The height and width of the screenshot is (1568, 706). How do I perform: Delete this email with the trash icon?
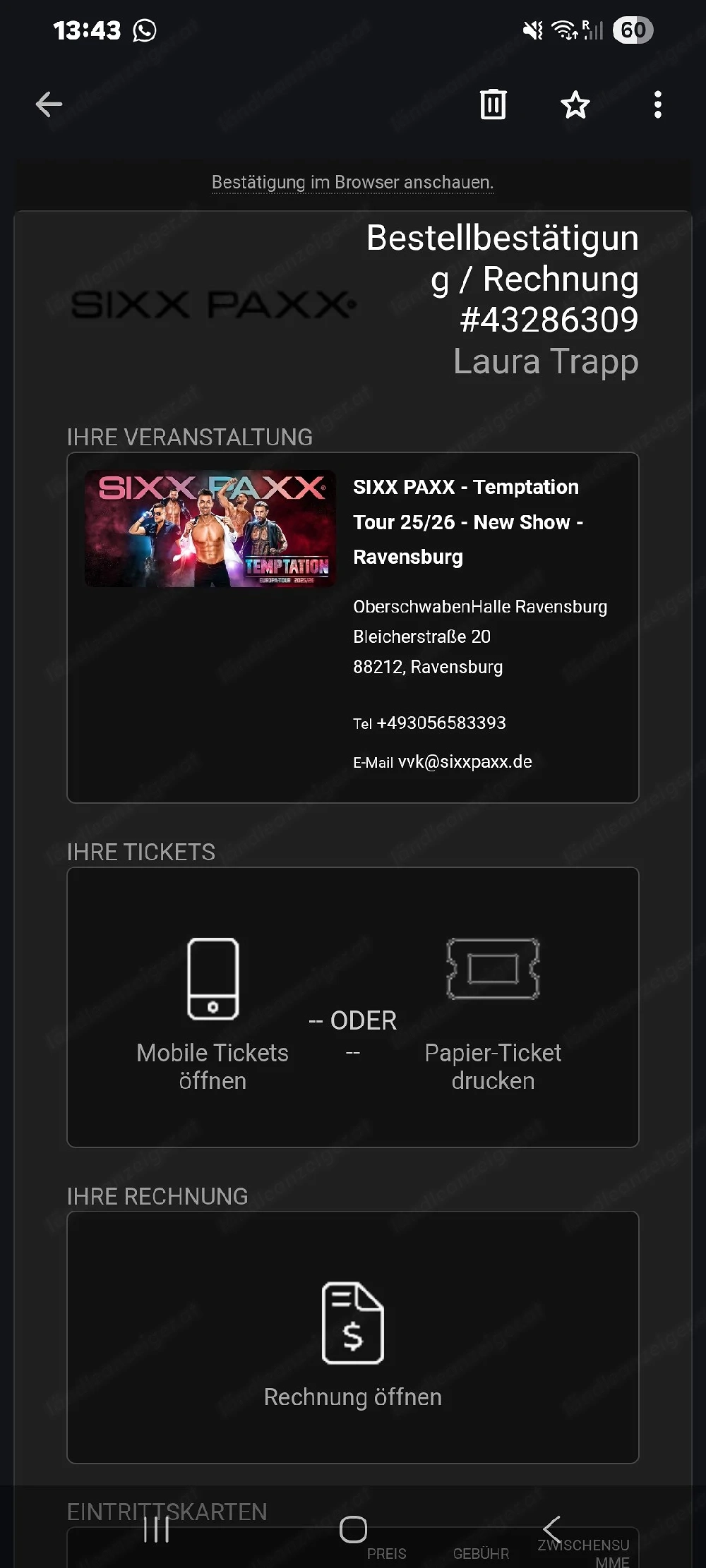click(493, 104)
